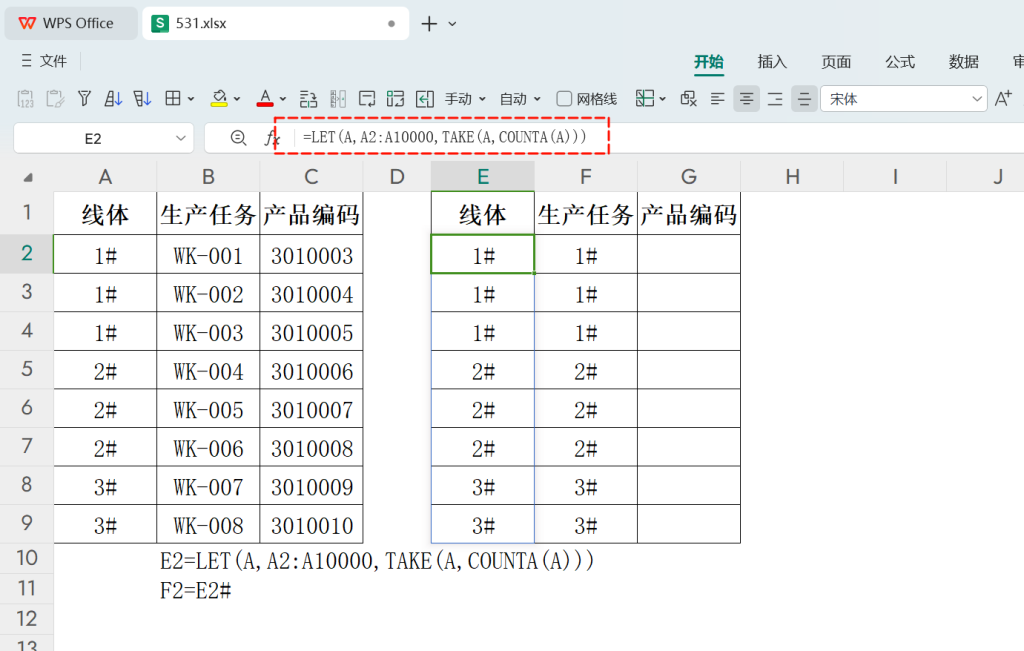Click the WPS Office home tab

click(72, 24)
